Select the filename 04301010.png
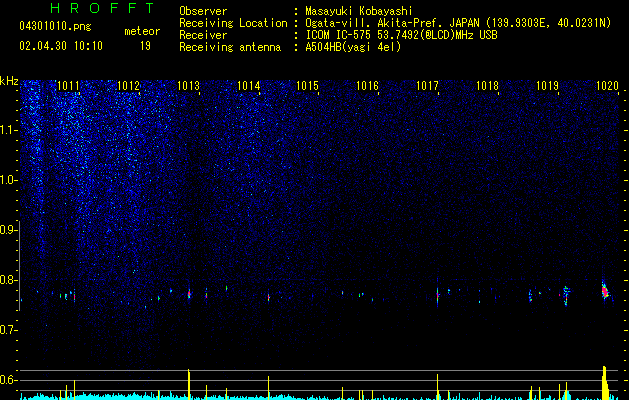 pos(55,26)
